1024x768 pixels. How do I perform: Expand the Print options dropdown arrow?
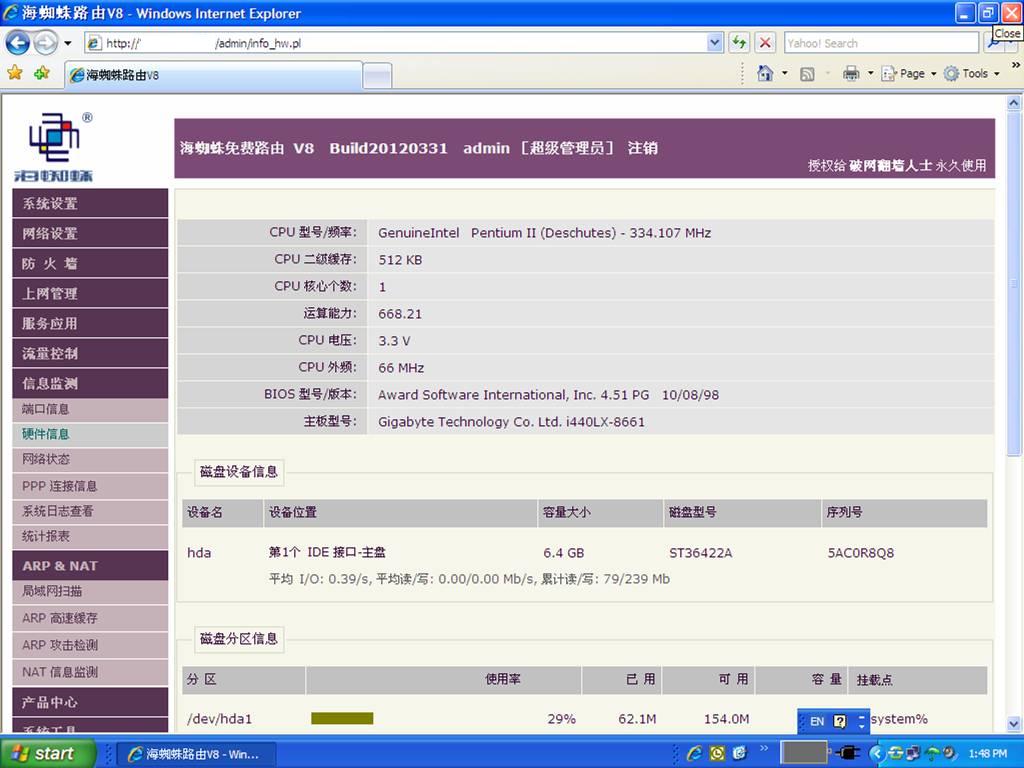pos(870,73)
